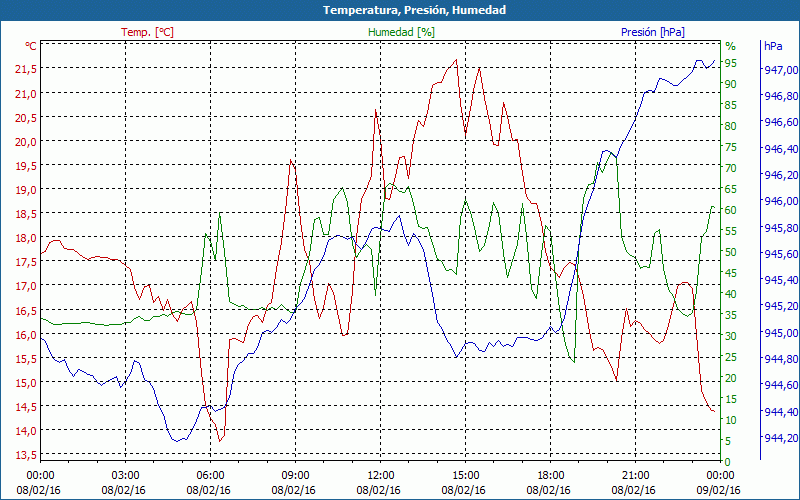Screen dimensions: 800x500
Task: Click the 18,5 temperature axis value
Action: (x=26, y=214)
